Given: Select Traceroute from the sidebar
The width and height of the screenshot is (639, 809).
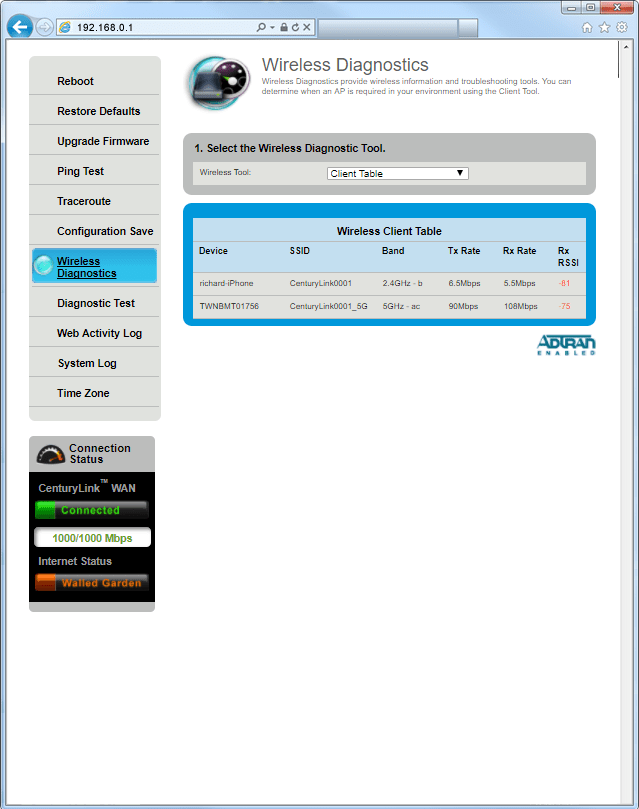Looking at the screenshot, I should [x=83, y=201].
